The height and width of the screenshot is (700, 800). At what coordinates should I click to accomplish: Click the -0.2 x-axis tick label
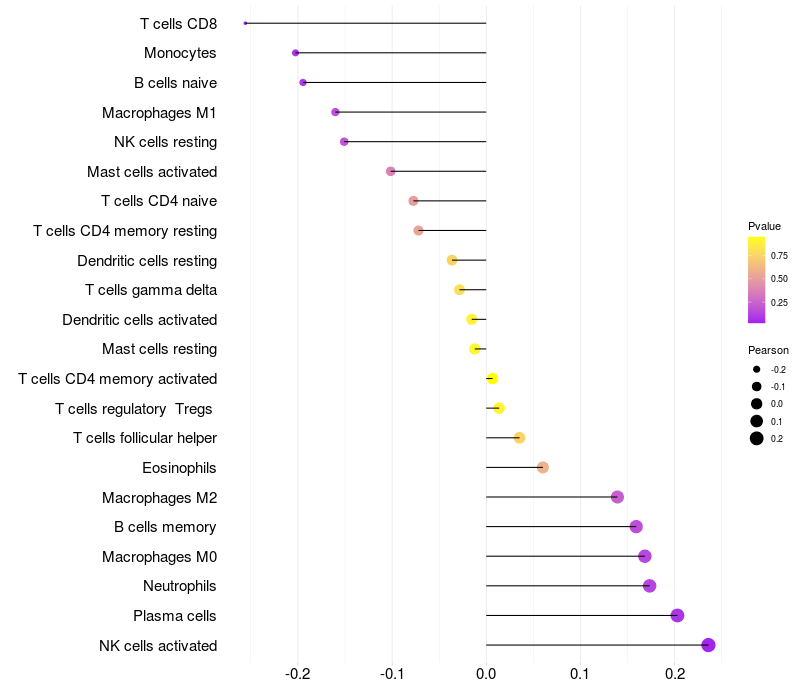click(297, 673)
